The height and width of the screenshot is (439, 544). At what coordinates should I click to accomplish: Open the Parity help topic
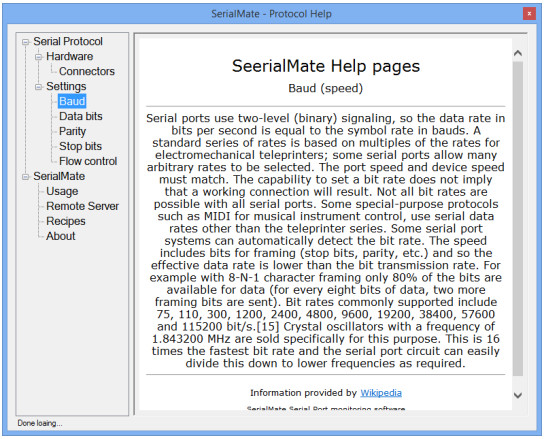pos(72,131)
